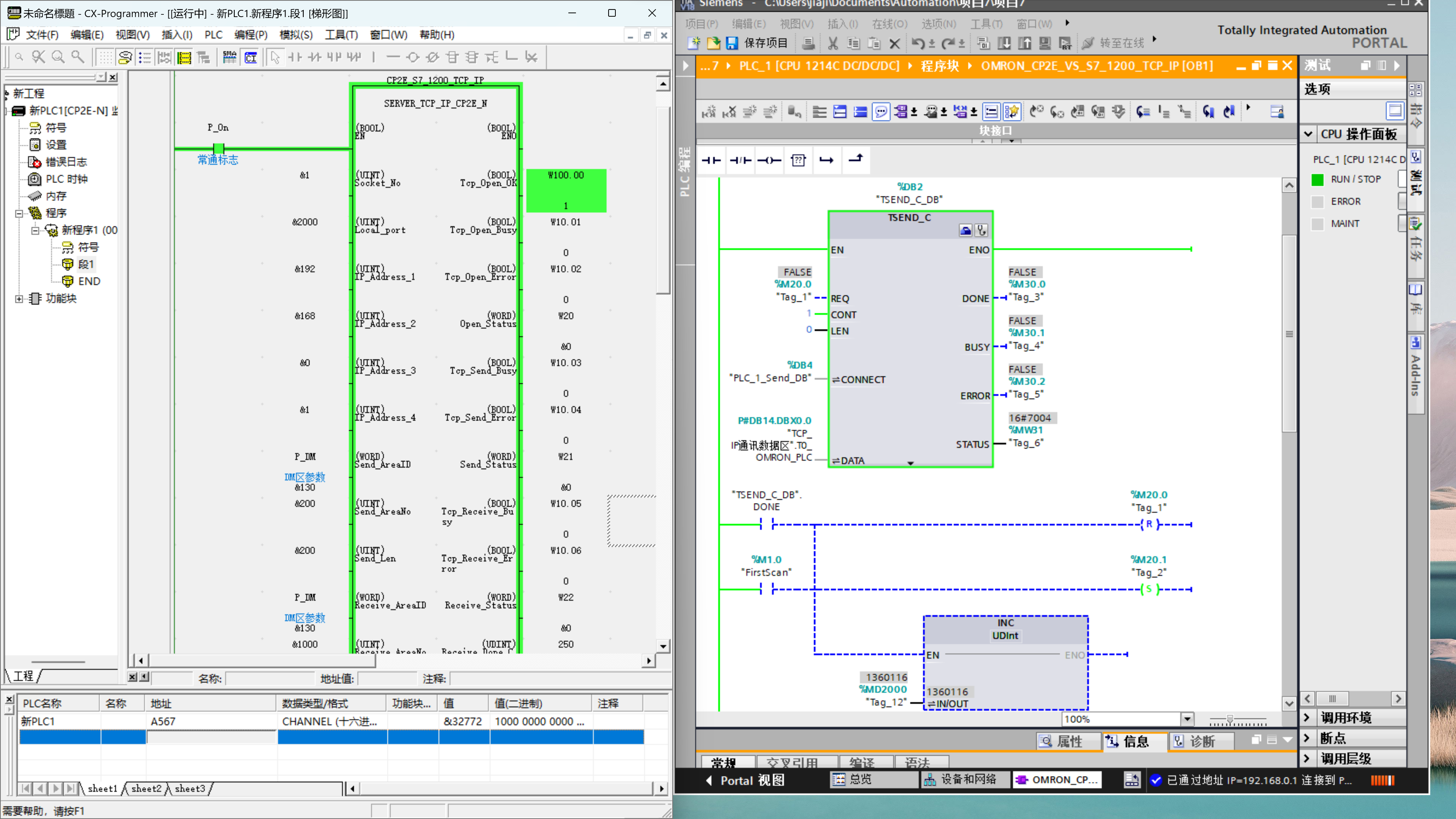
Task: Insert a normally open contact in TIA
Action: [x=711, y=160]
